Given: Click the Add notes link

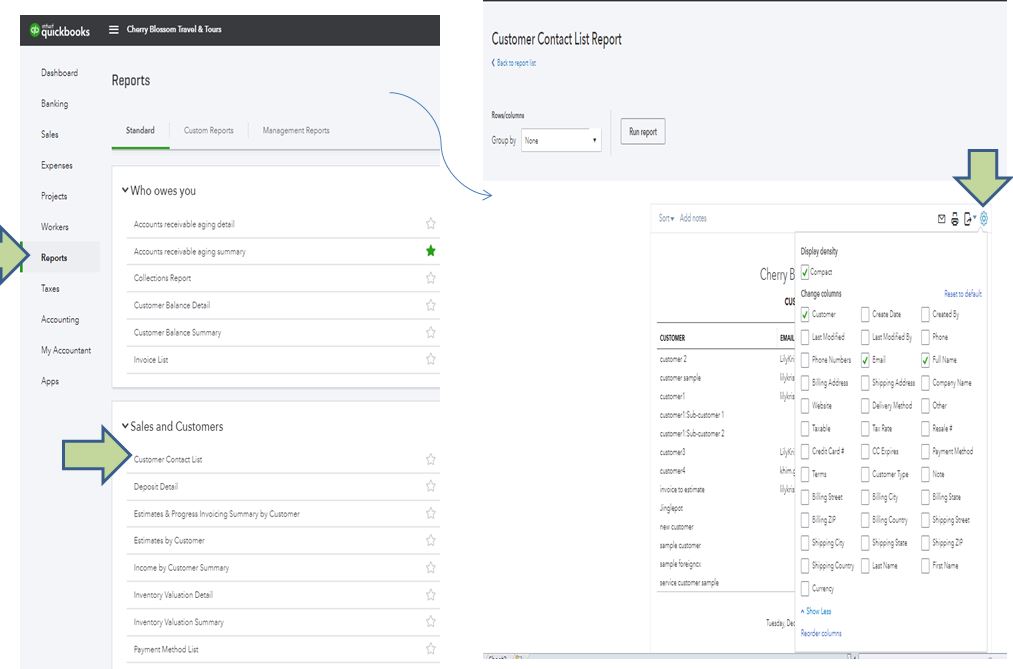Looking at the screenshot, I should (x=693, y=218).
